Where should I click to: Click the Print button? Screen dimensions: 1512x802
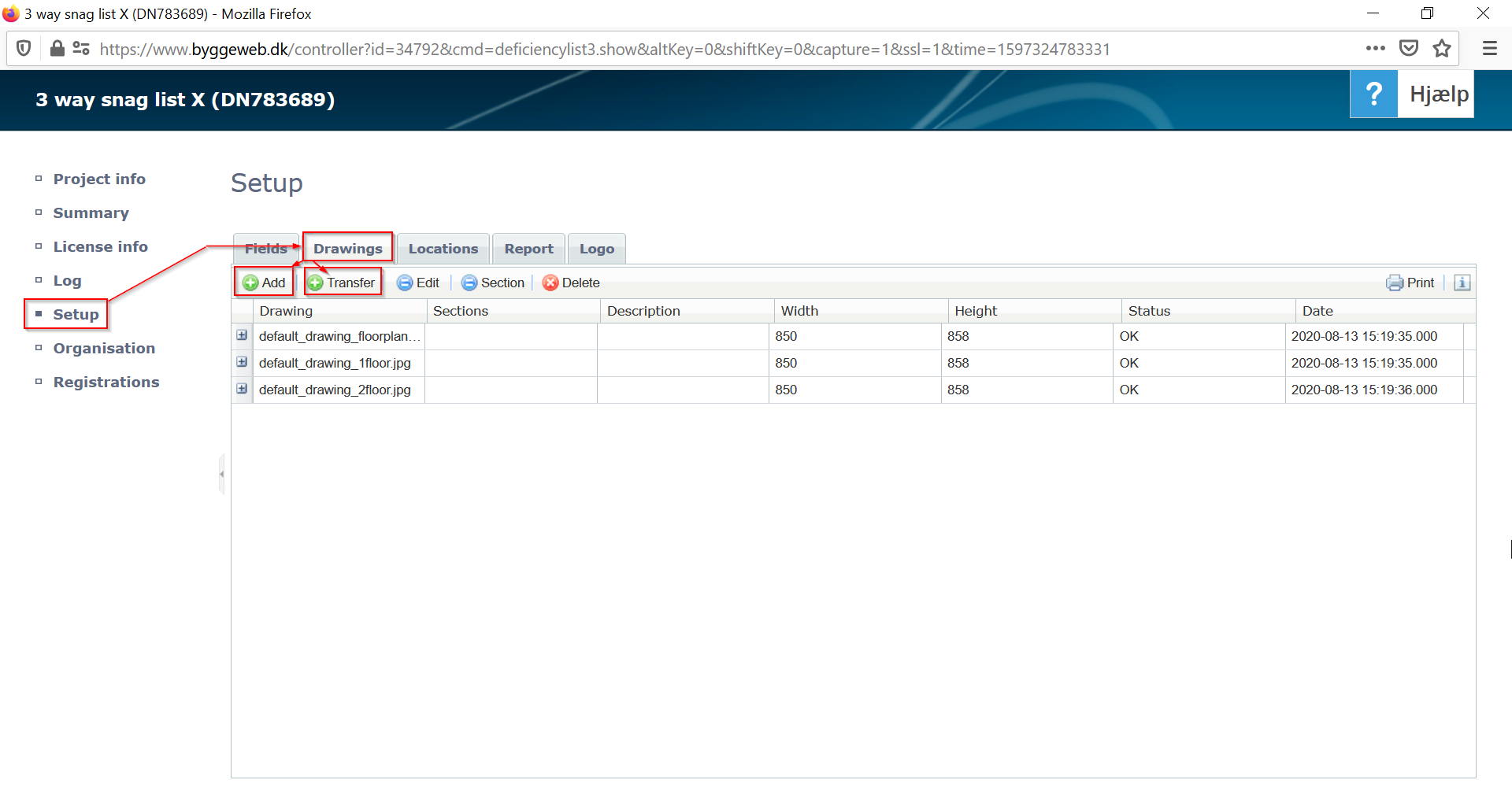tap(1410, 283)
